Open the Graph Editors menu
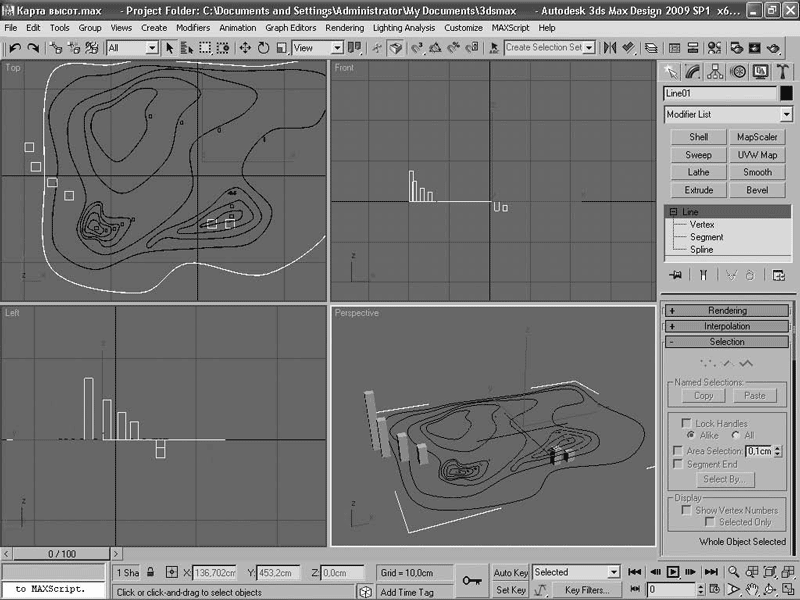This screenshot has height=600, width=800. point(290,28)
